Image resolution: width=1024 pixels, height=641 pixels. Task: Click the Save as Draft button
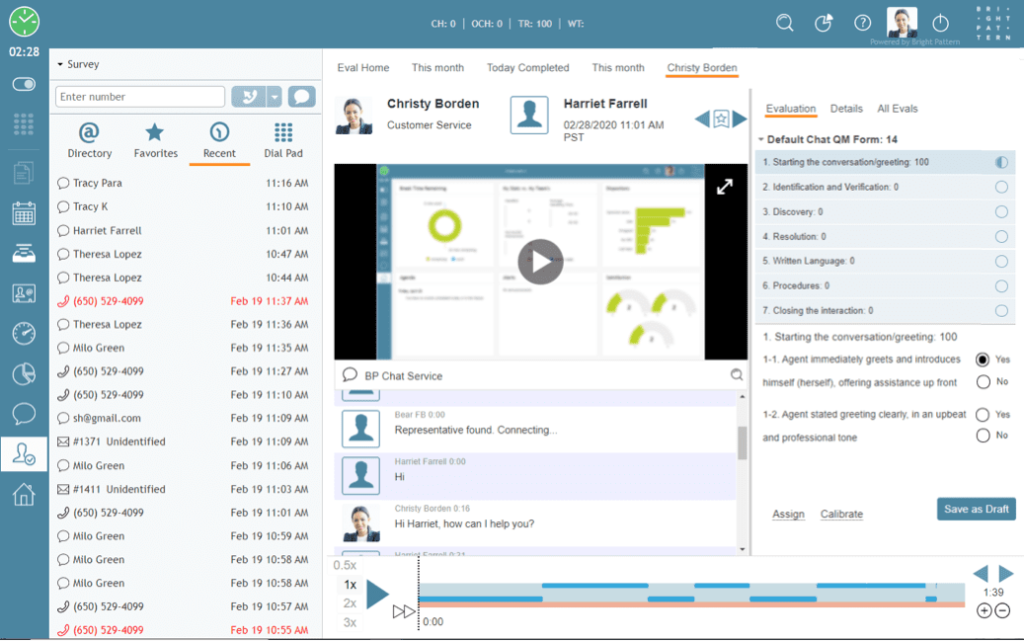point(975,509)
